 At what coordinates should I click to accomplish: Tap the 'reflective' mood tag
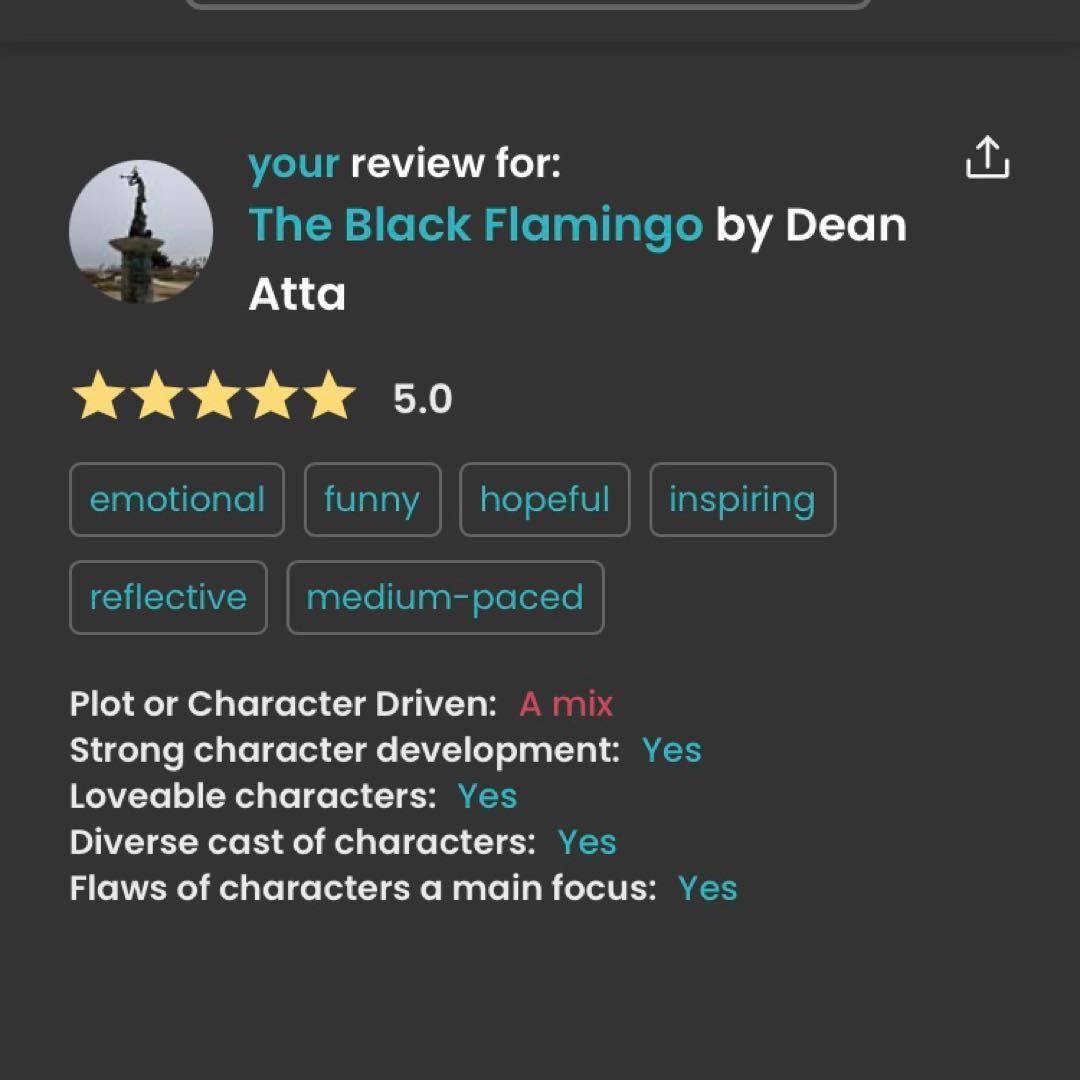click(168, 597)
